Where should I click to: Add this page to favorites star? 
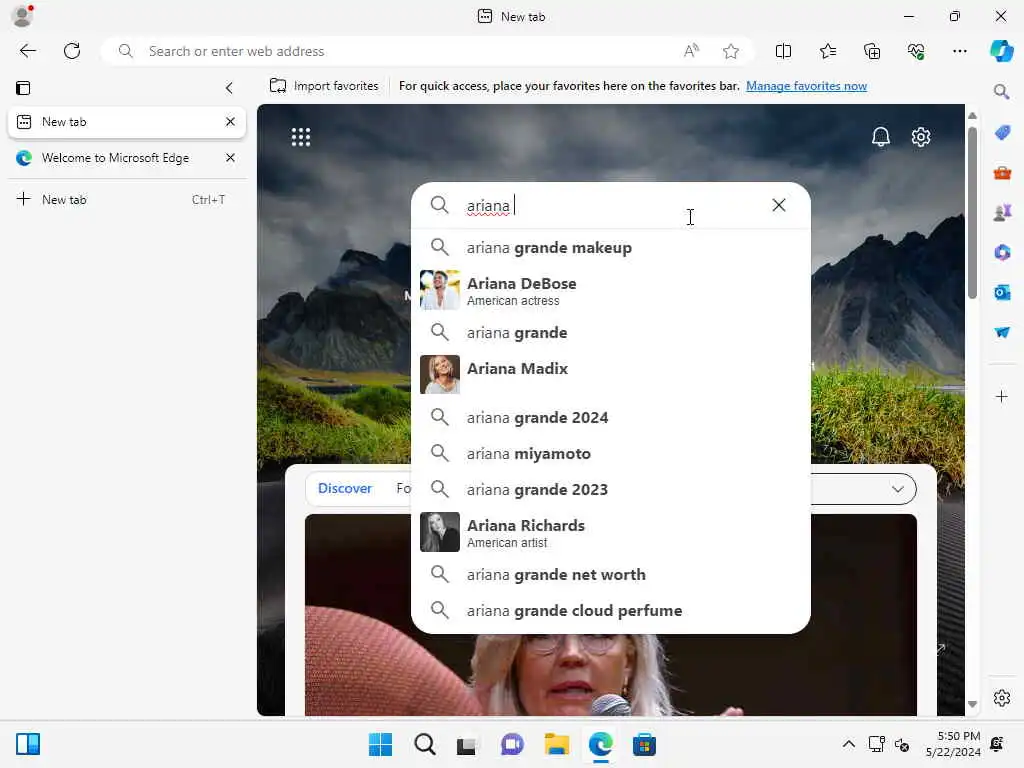[731, 51]
